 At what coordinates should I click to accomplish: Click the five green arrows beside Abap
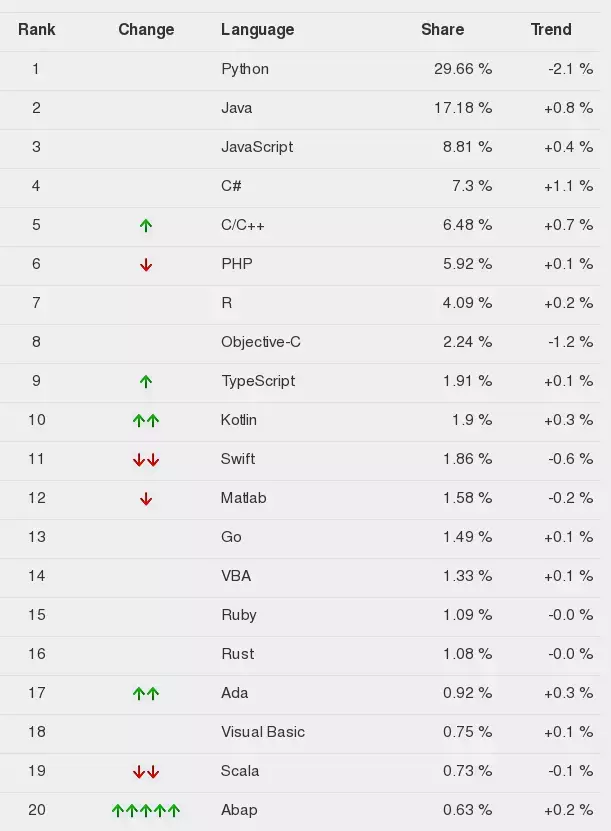pyautogui.click(x=146, y=810)
